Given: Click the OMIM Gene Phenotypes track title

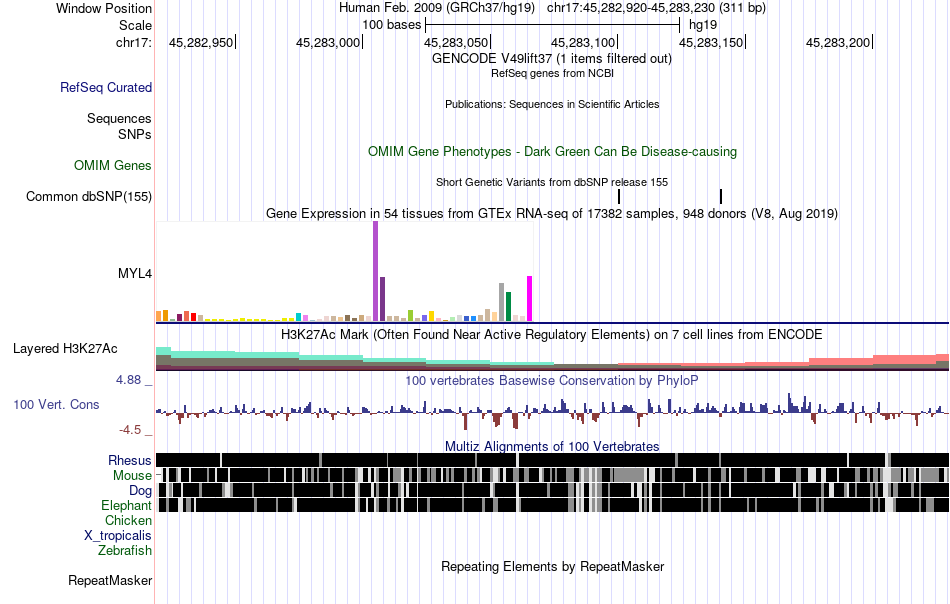Looking at the screenshot, I should (552, 151).
